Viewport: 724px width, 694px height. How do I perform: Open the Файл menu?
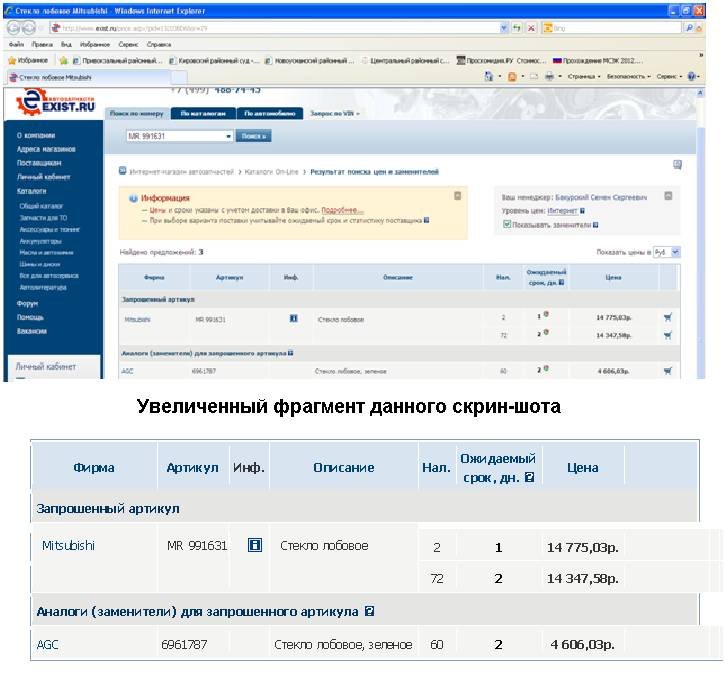[16, 45]
